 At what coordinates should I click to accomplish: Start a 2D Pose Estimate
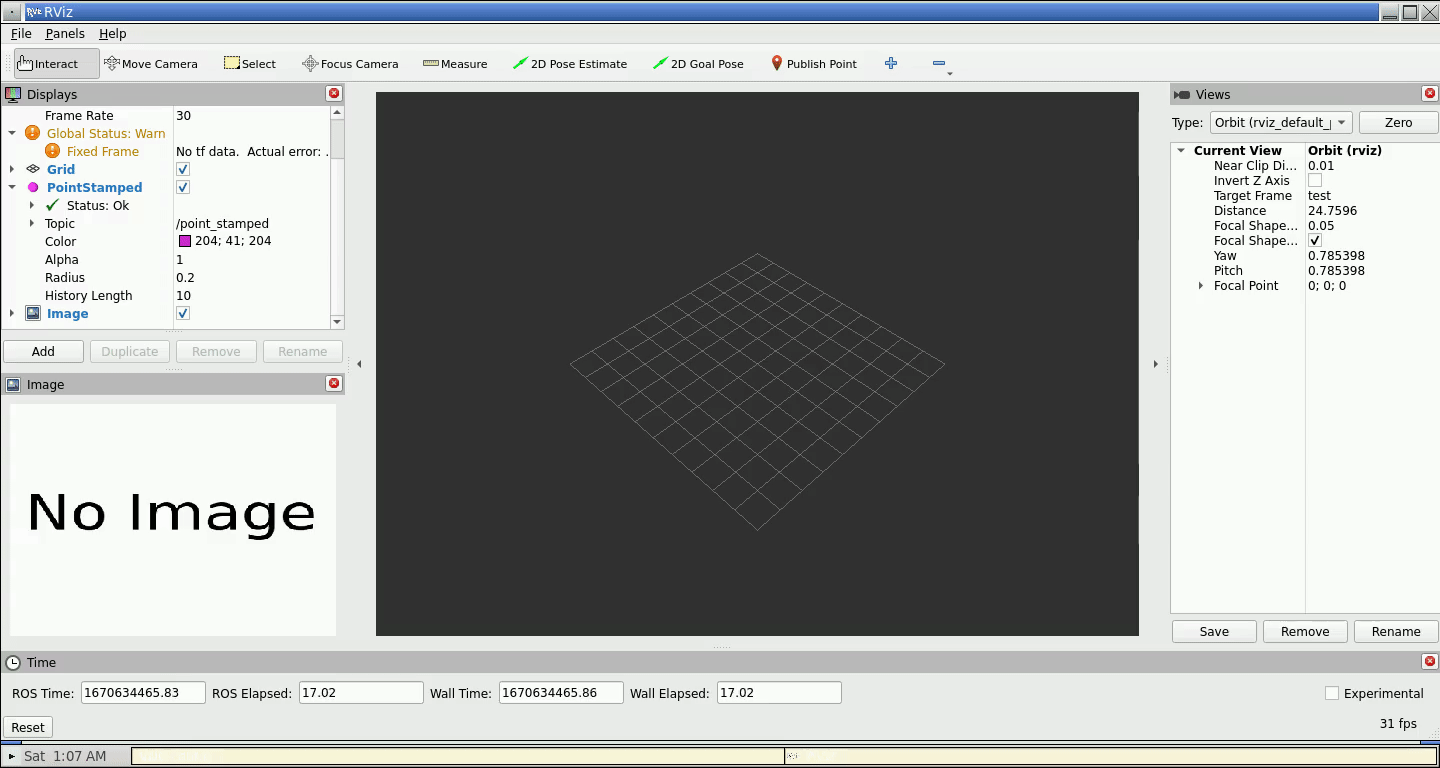click(x=570, y=63)
